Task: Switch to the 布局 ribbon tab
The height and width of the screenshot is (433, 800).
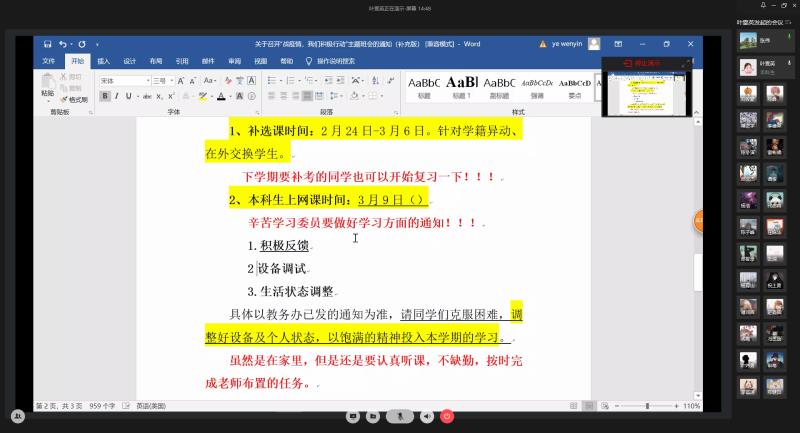Action: tap(156, 61)
